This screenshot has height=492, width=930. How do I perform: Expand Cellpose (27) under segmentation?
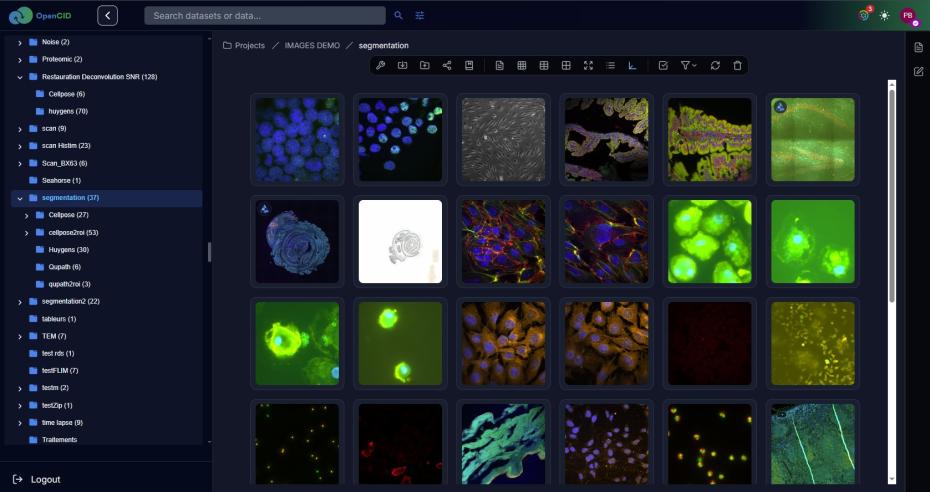point(26,215)
